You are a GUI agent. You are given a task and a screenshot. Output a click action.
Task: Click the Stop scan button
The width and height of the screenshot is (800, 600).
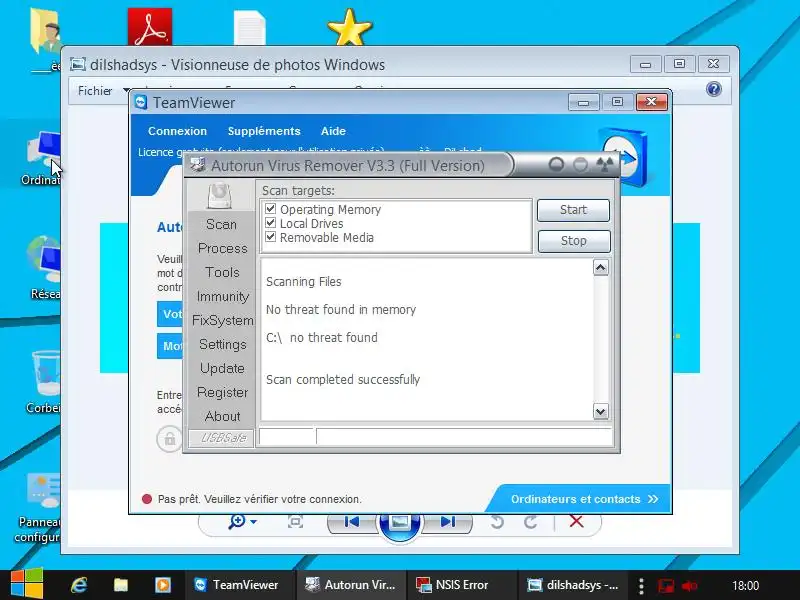(x=573, y=241)
